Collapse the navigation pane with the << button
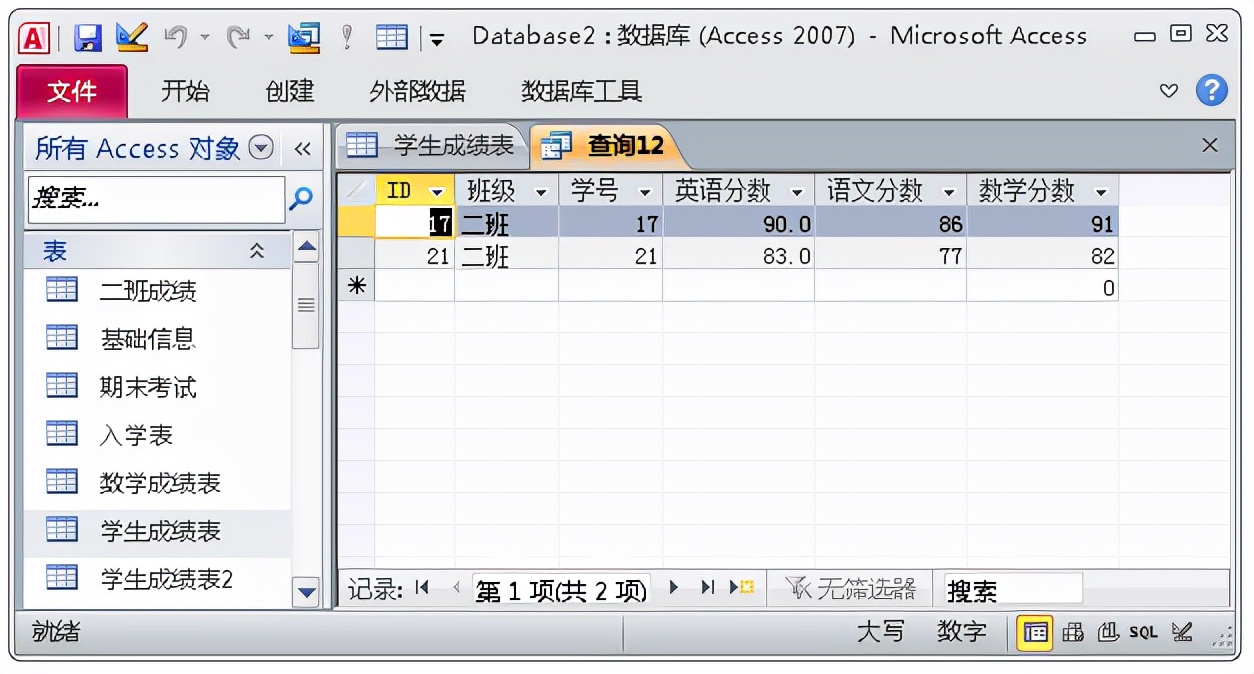This screenshot has width=1254, height=674. tap(303, 148)
